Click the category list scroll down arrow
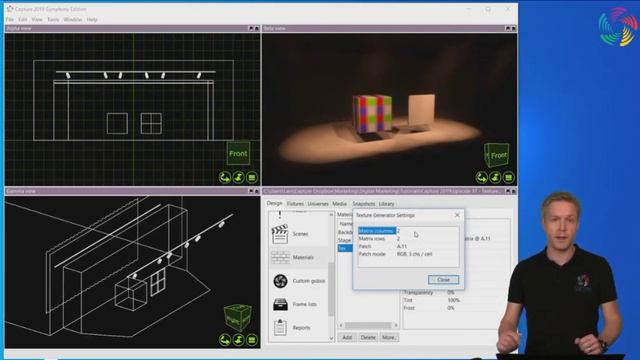The image size is (640, 360). (x=331, y=338)
